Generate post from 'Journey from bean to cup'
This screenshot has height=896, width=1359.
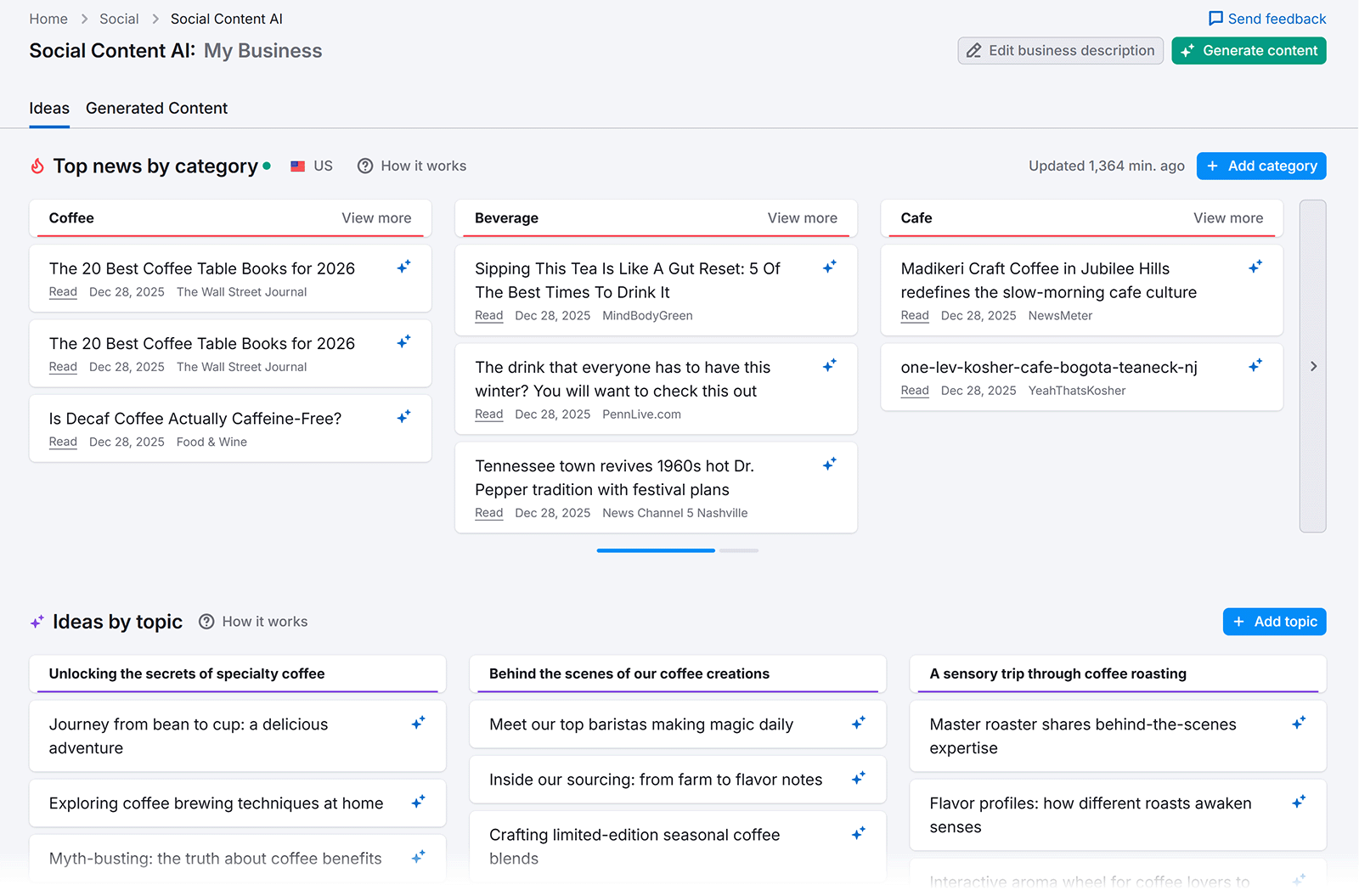click(419, 722)
